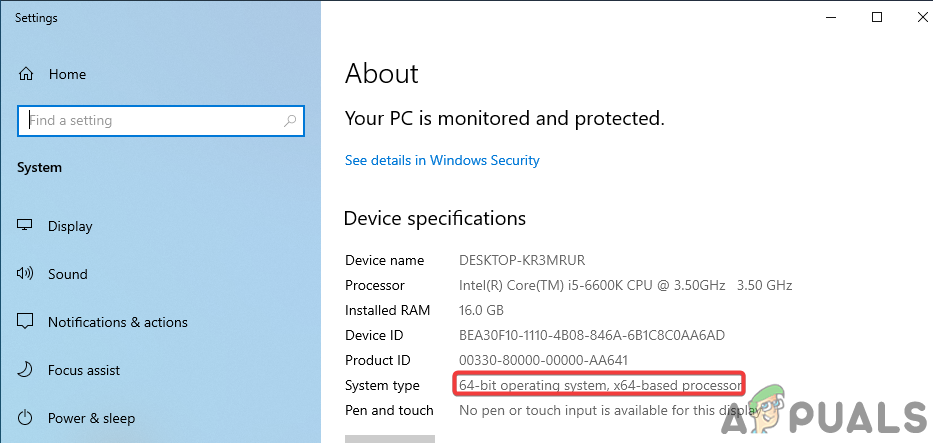Click the Device ID label
The image size is (933, 443).
374,335
